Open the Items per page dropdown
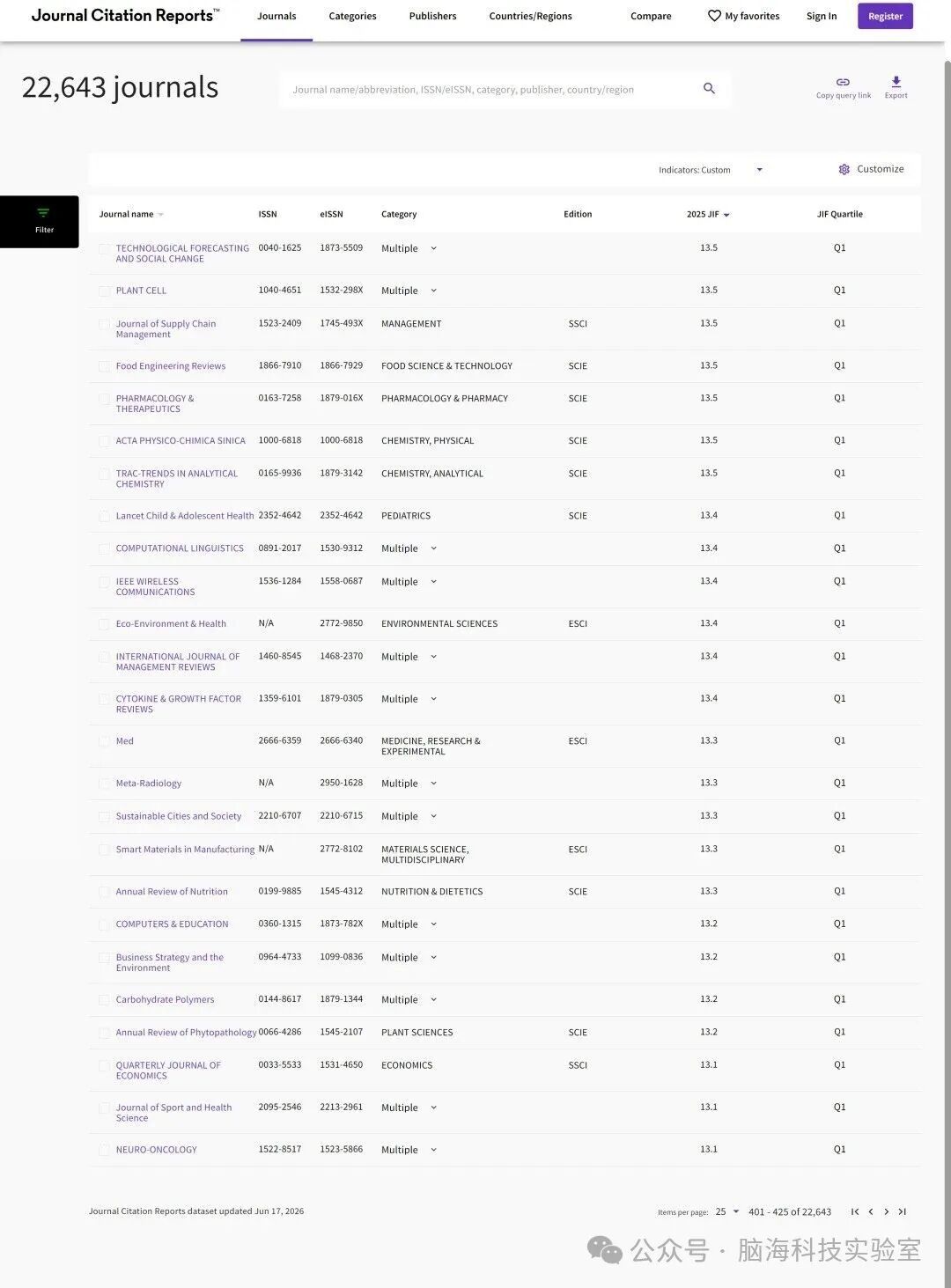Viewport: 951px width, 1288px height. click(x=727, y=1211)
